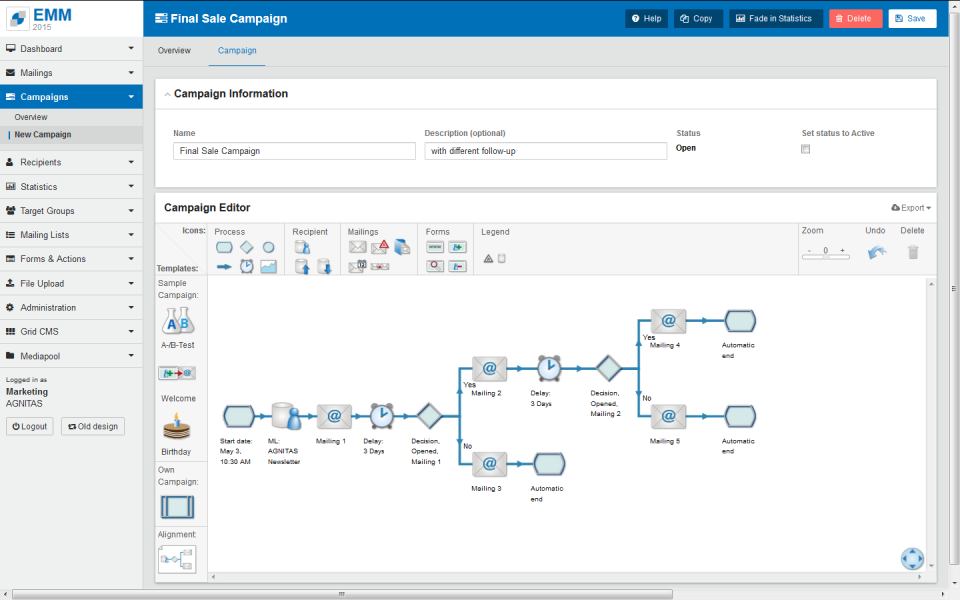Click the Copy button

698,18
